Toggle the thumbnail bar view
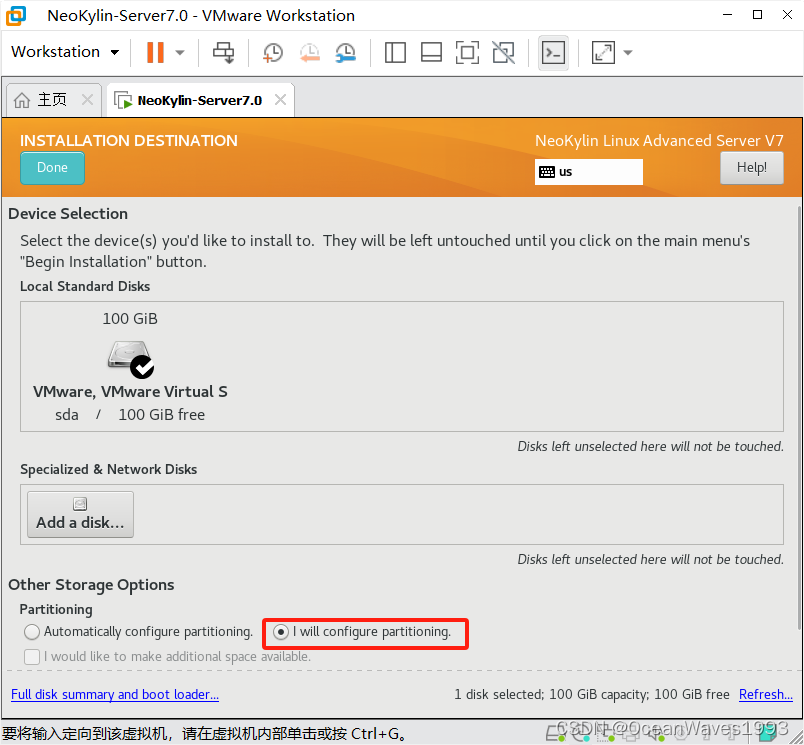 tap(431, 52)
